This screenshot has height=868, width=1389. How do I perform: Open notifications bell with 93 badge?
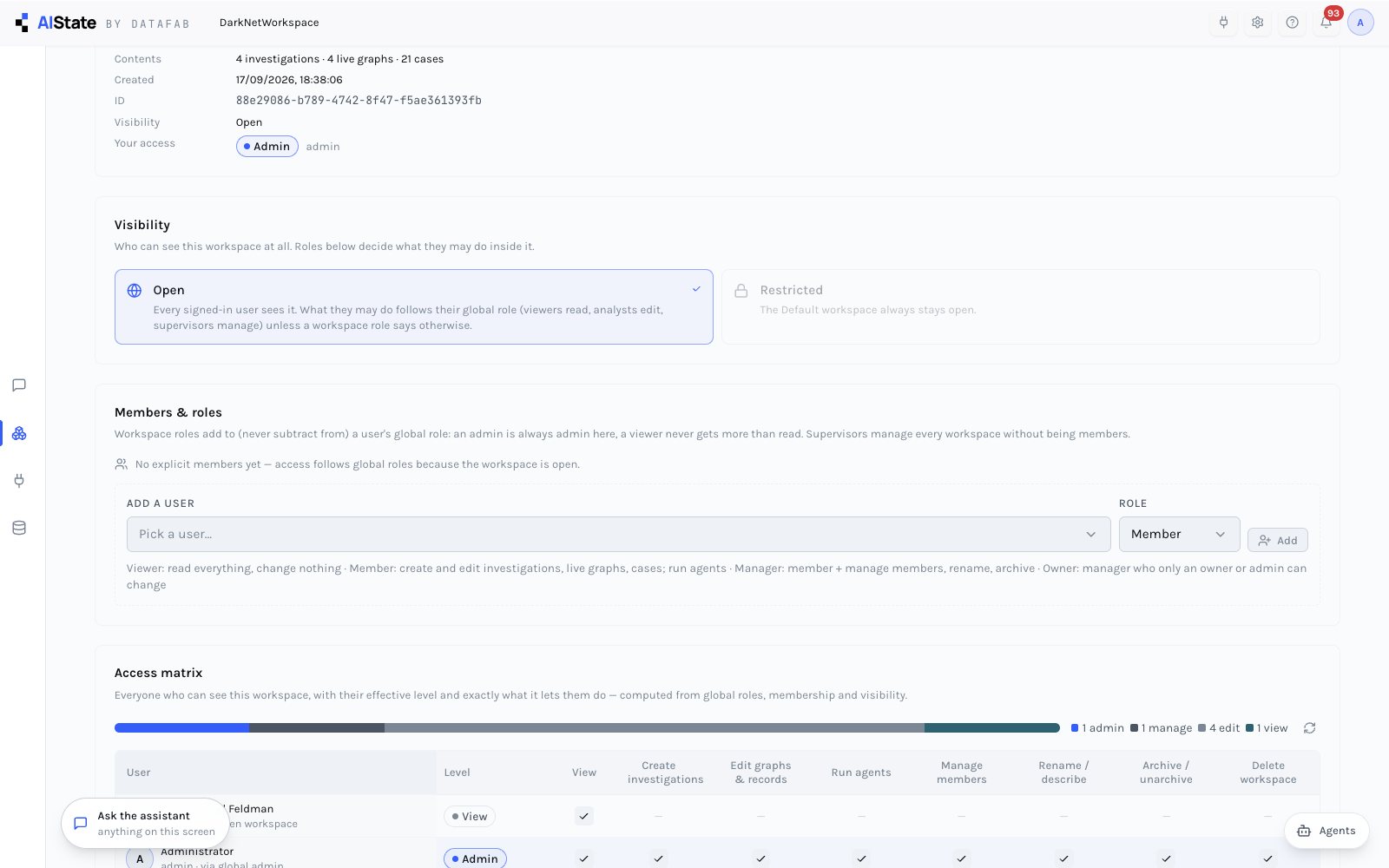[x=1326, y=23]
